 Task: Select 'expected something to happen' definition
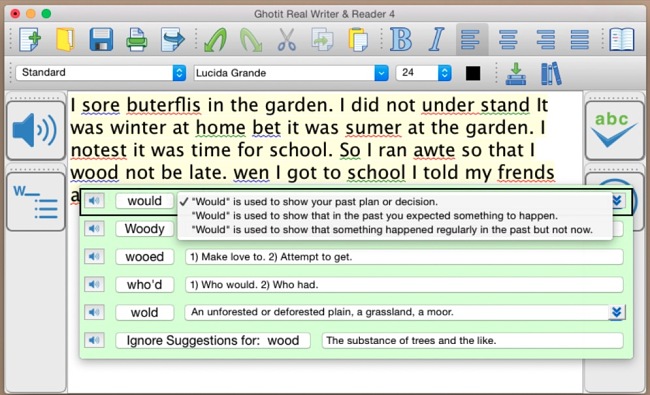click(394, 216)
